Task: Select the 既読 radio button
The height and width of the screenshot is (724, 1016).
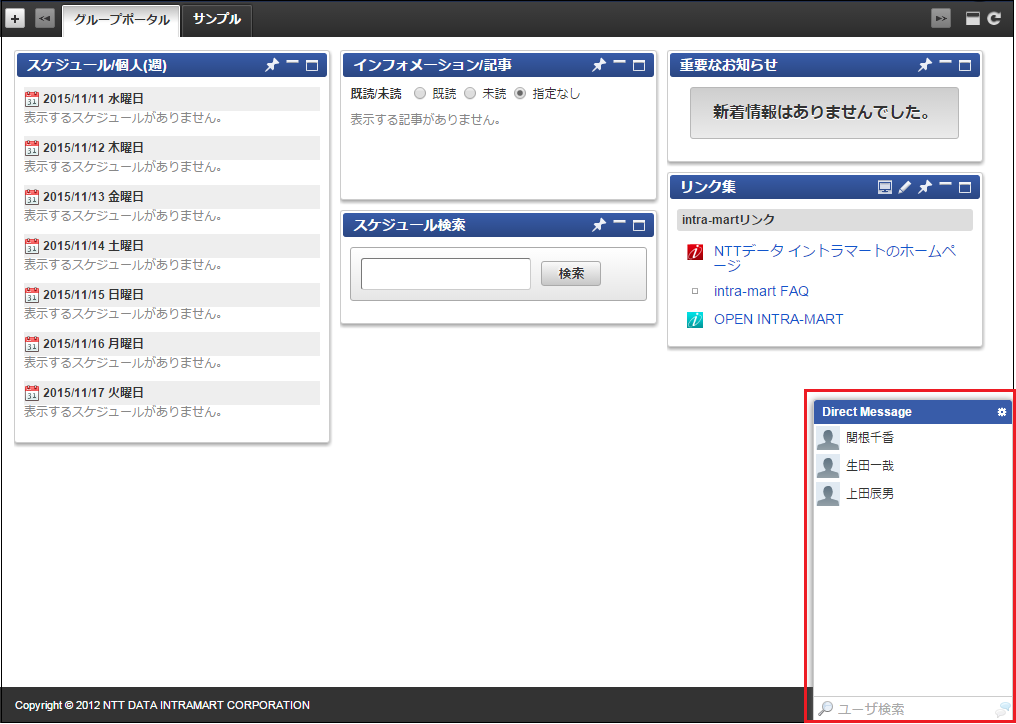Action: pos(419,93)
